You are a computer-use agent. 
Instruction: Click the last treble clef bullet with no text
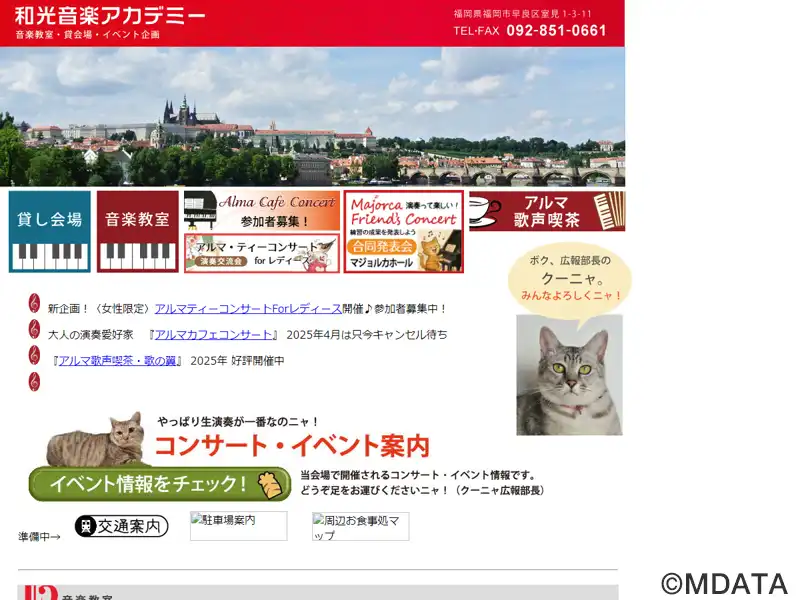(34, 381)
